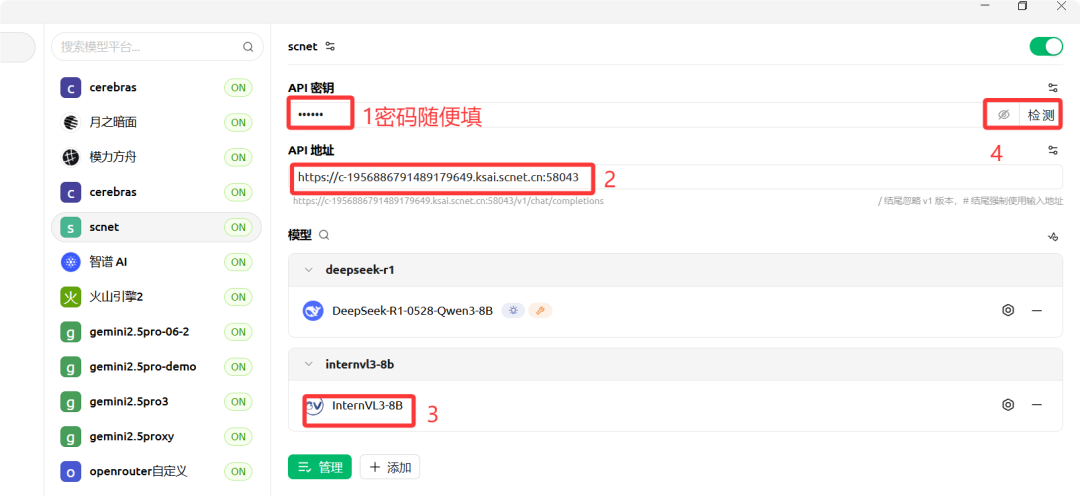
Task: Select the 智谱 AI provider
Action: click(156, 262)
